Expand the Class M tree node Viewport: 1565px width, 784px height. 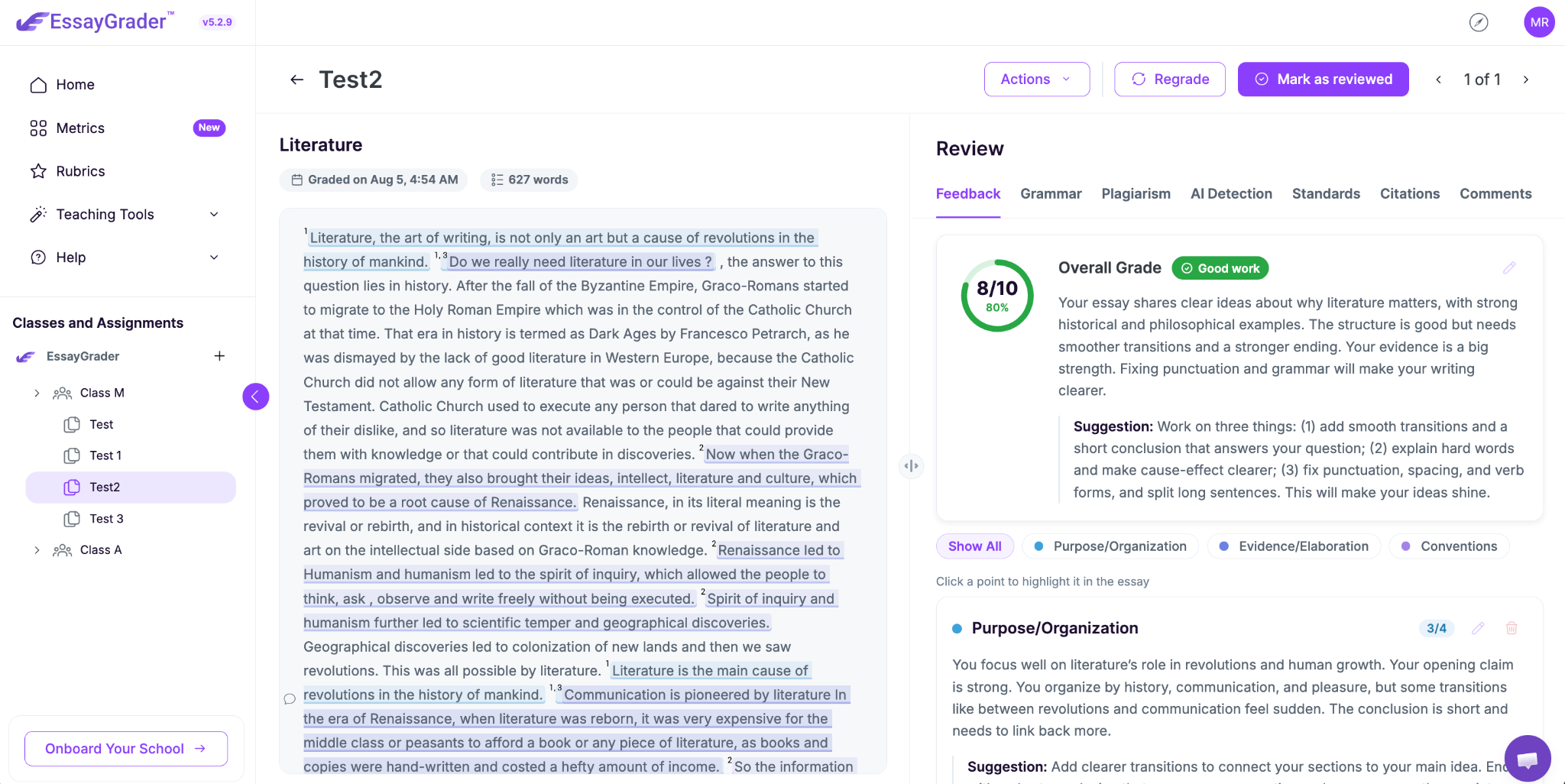pyautogui.click(x=37, y=393)
